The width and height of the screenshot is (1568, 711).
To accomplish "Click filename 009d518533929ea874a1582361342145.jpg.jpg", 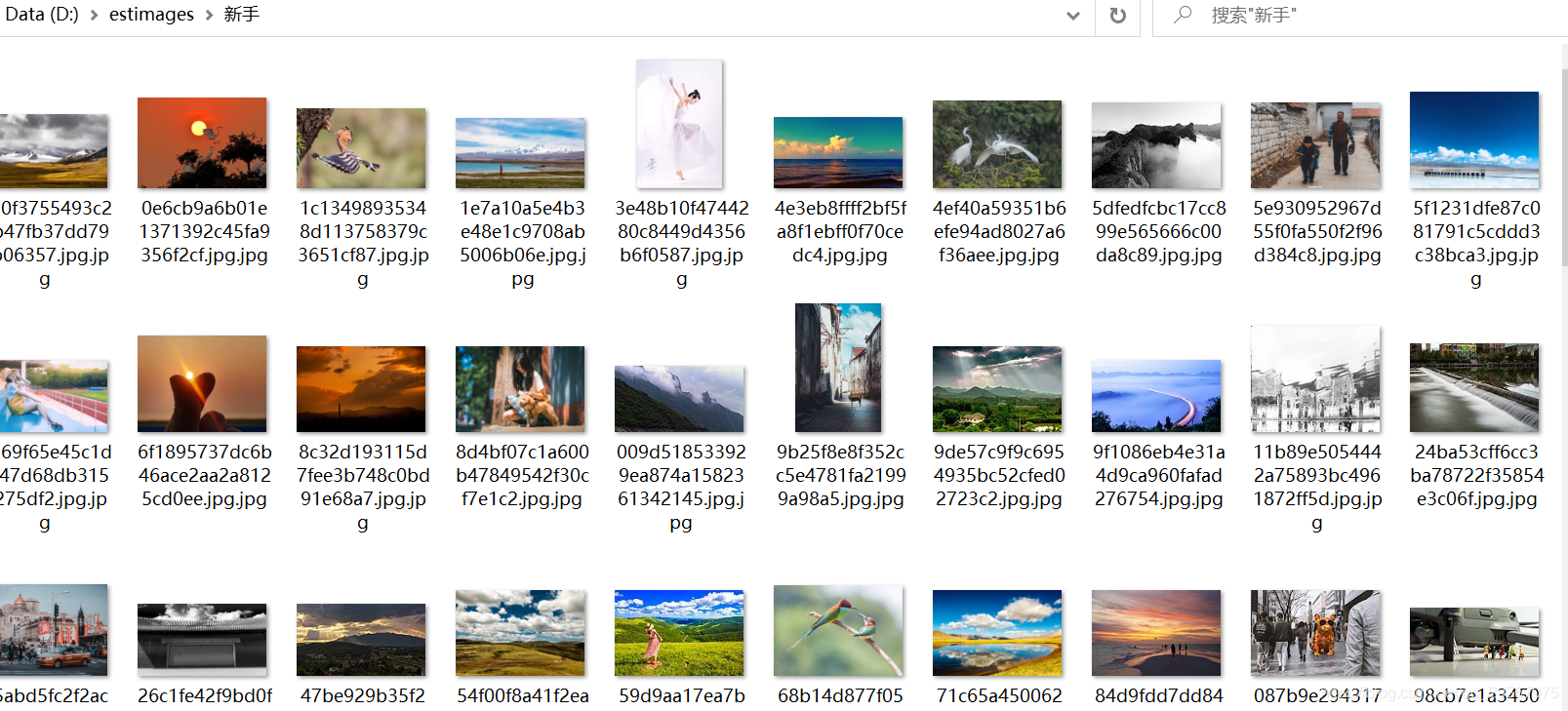I will click(681, 487).
